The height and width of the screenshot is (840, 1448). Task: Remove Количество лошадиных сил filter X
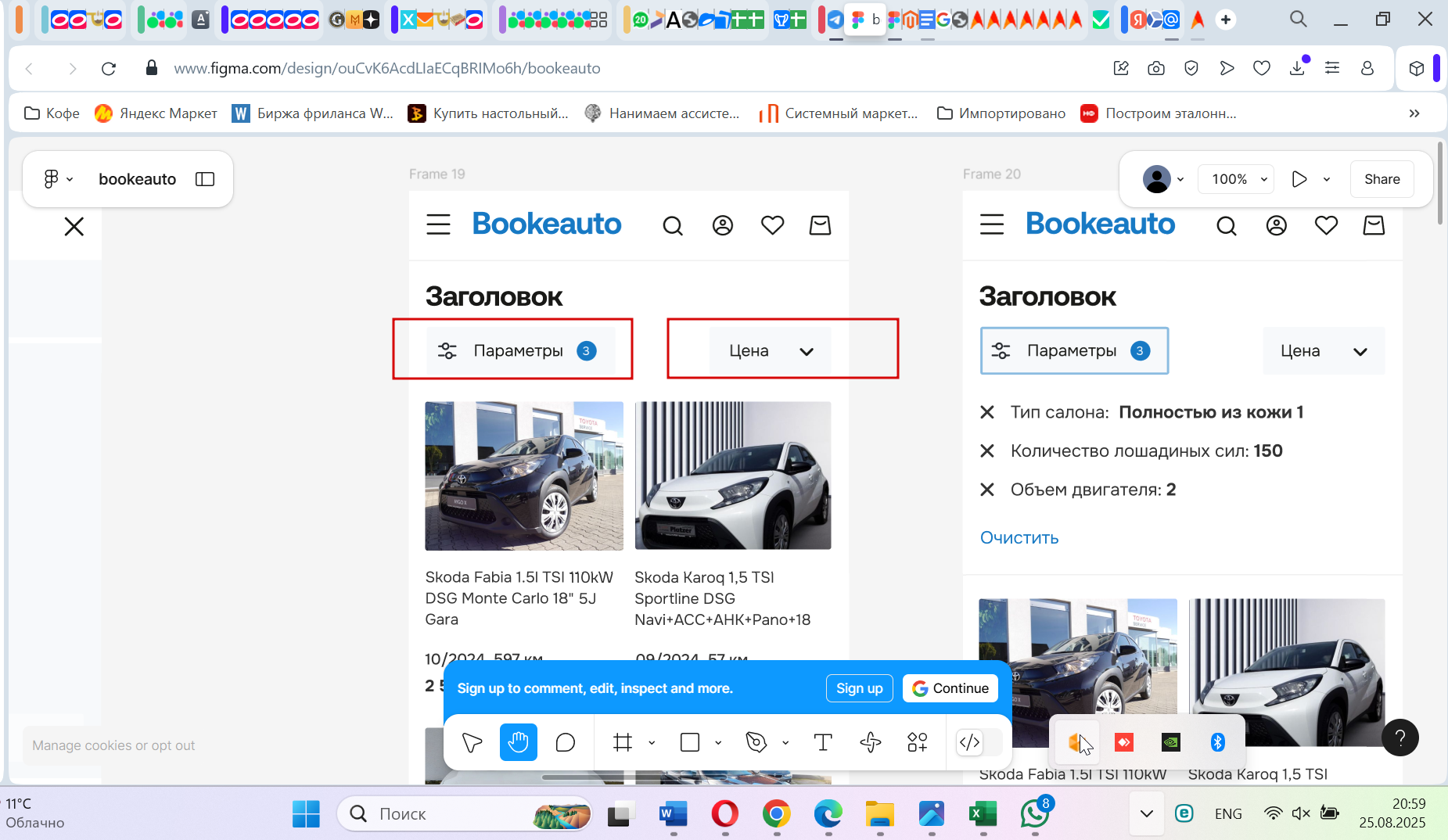[987, 451]
